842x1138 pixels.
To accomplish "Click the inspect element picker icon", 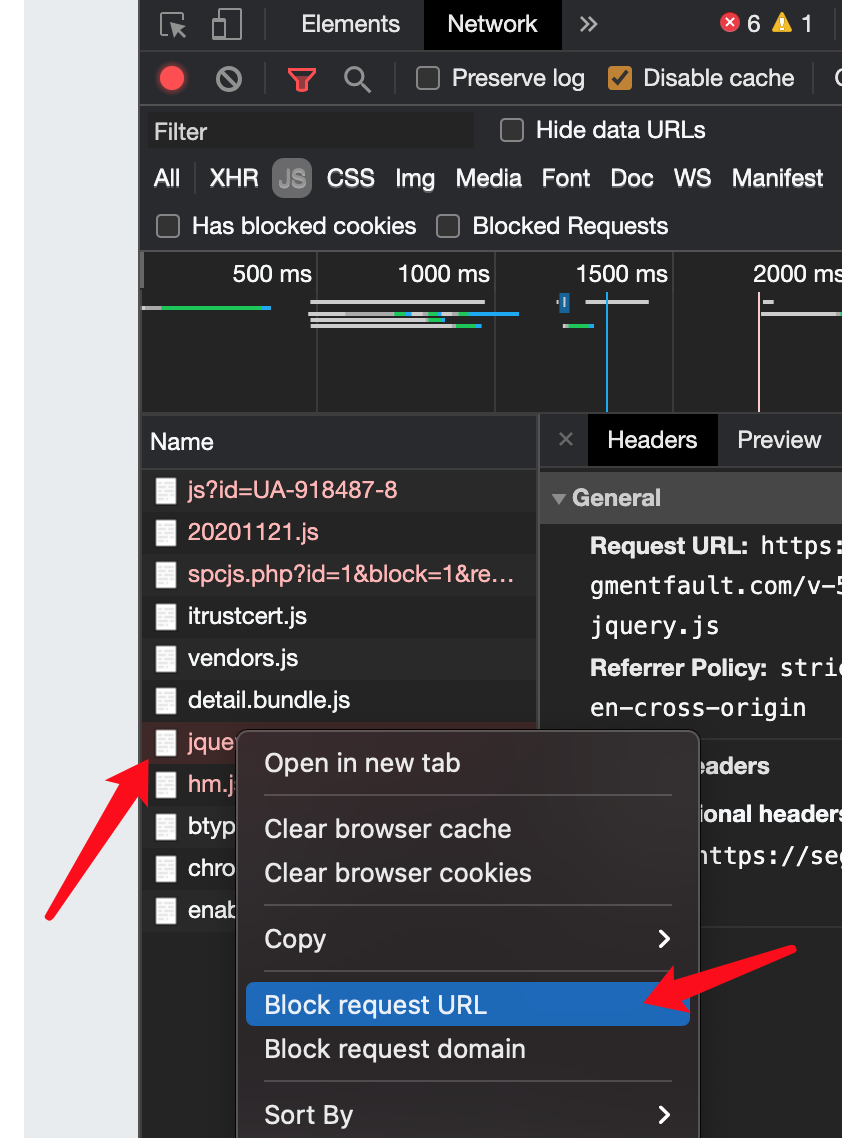I will 174,25.
